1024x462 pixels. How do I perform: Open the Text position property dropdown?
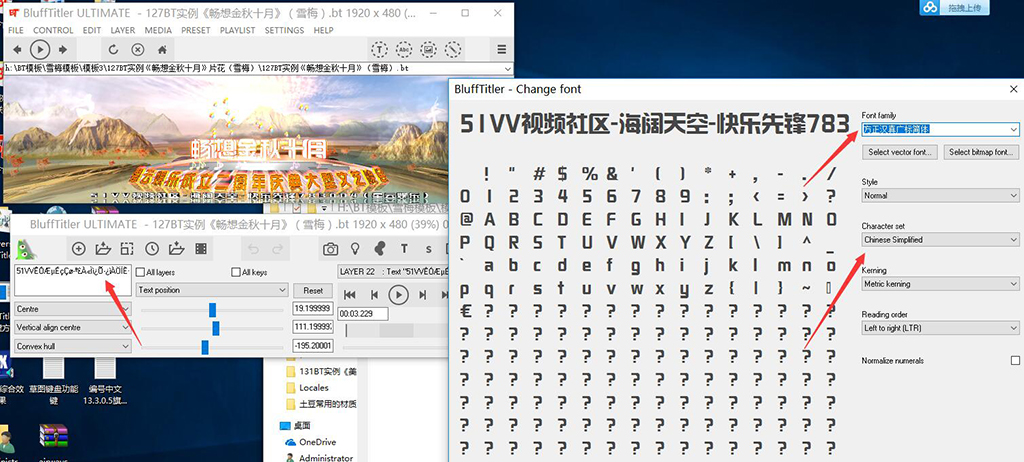coord(212,289)
